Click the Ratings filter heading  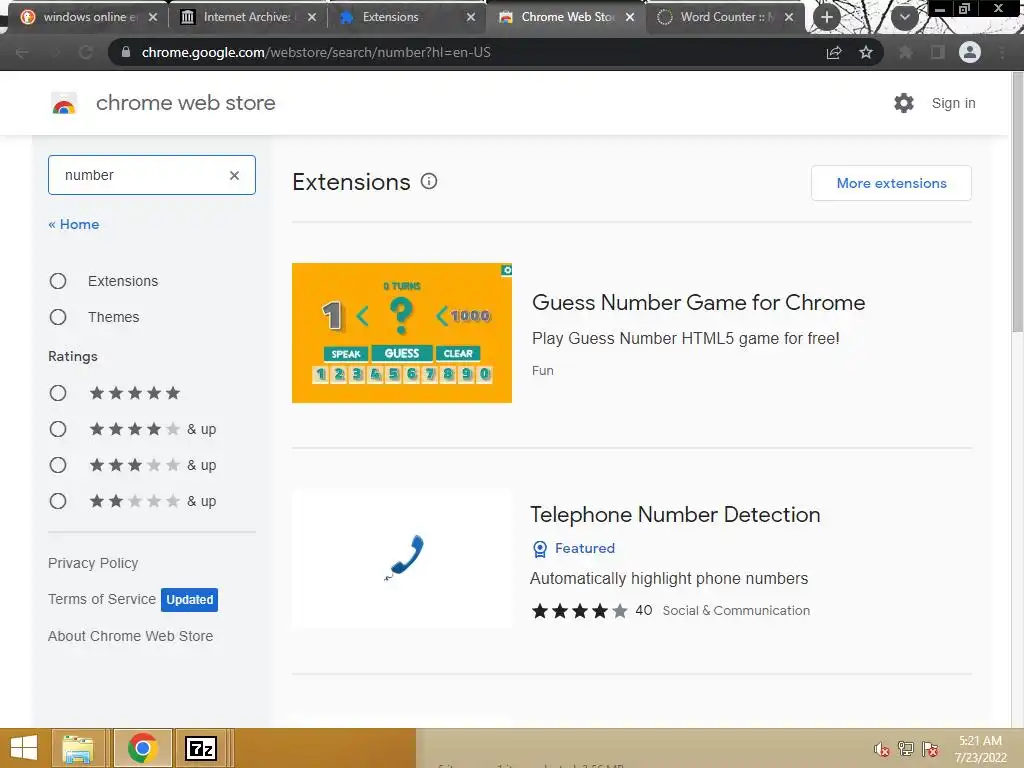point(72,357)
